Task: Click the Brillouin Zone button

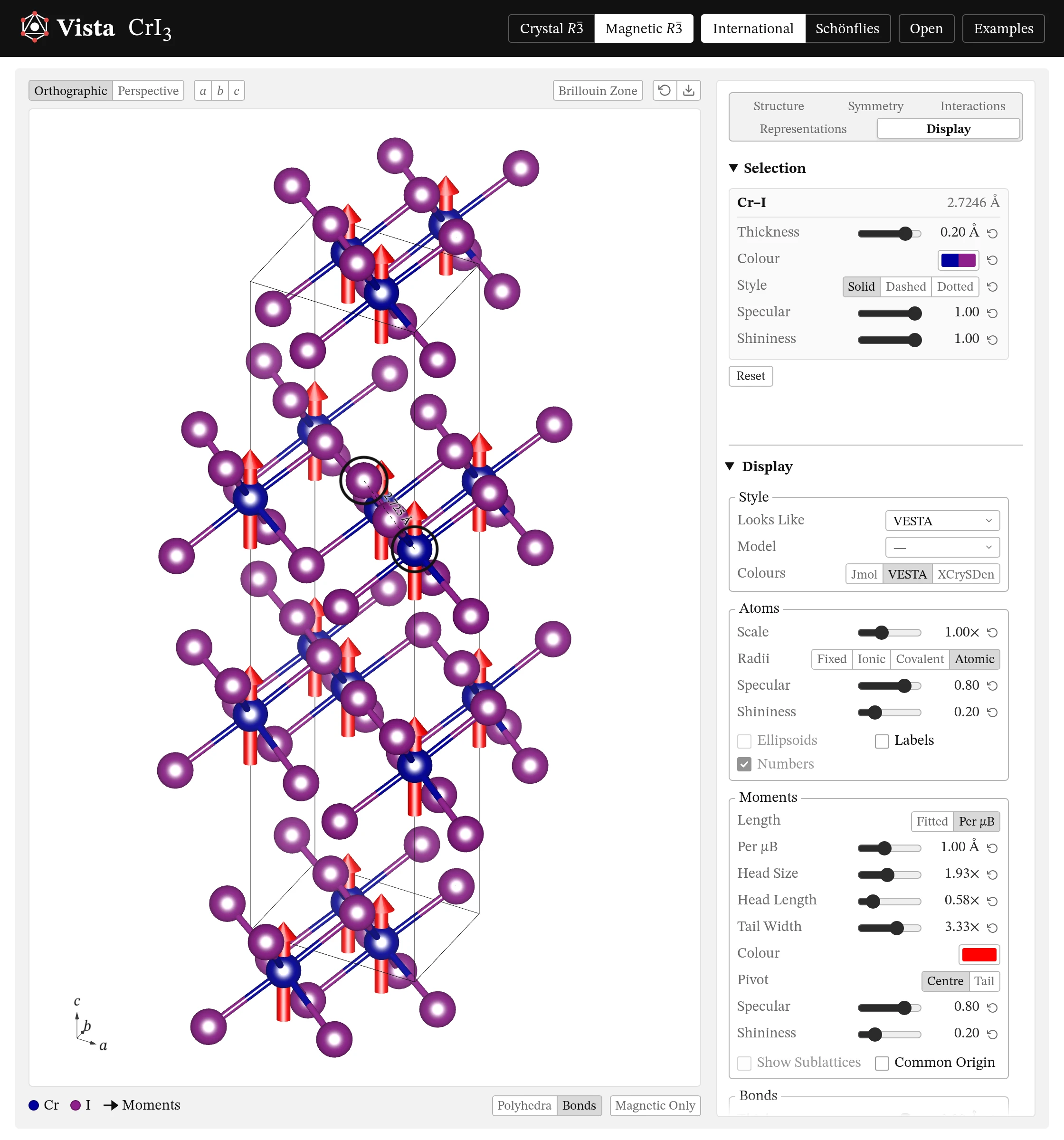Action: click(598, 91)
